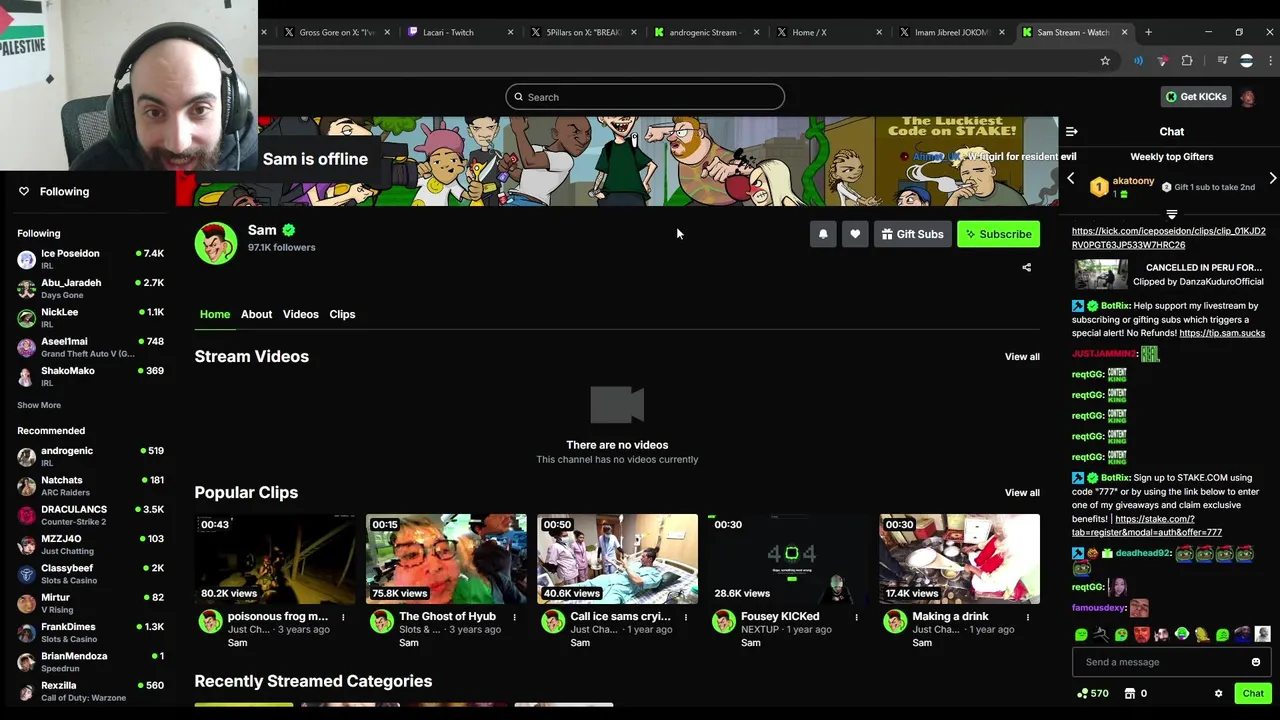The height and width of the screenshot is (720, 1280).
Task: Switch to the Gross Gore on X tab
Action: coord(336,32)
